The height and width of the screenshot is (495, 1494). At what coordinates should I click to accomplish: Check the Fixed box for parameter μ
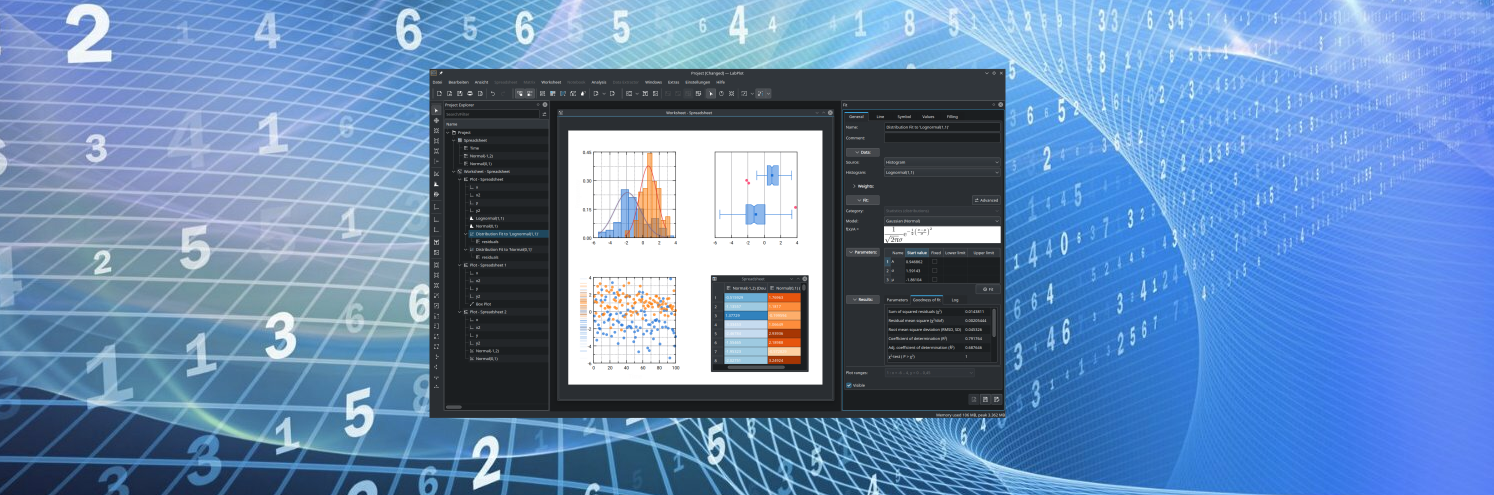935,280
